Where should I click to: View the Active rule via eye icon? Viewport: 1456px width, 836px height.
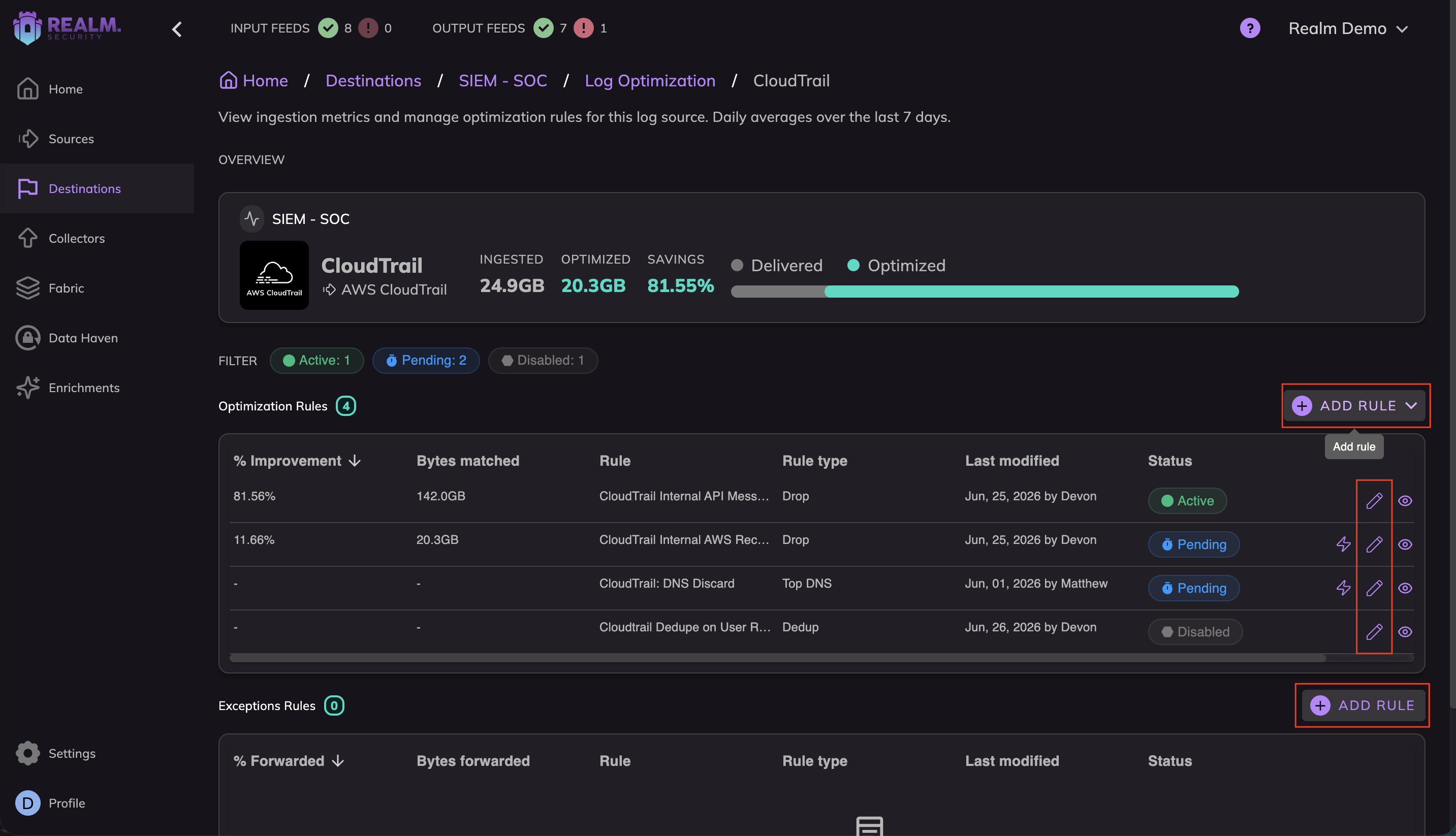click(x=1404, y=501)
